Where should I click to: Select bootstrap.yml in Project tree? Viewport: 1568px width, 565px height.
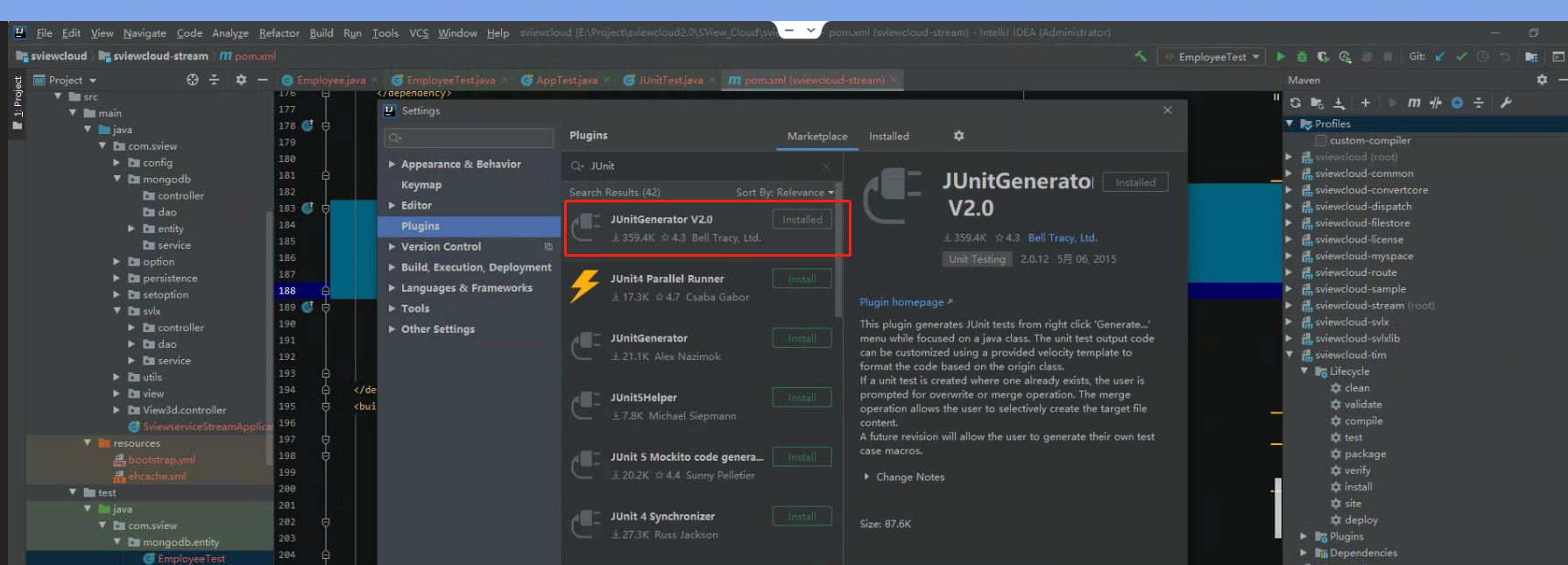point(161,460)
